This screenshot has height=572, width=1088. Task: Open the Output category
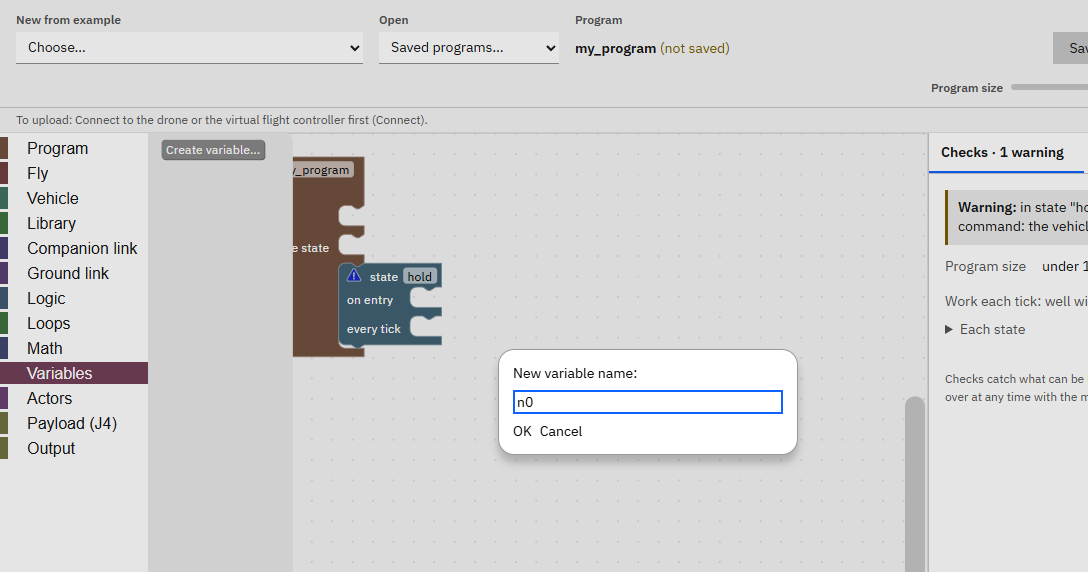coord(74,448)
